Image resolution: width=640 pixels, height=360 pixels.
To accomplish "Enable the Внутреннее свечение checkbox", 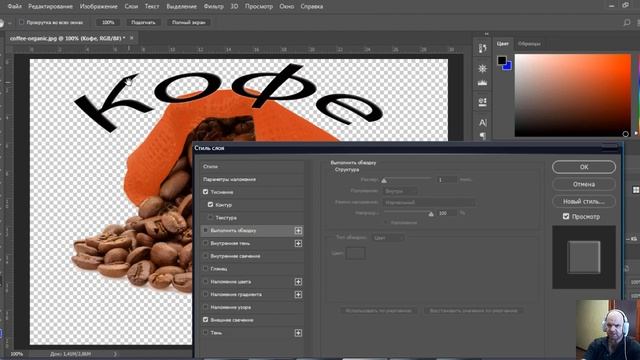I will click(206, 256).
